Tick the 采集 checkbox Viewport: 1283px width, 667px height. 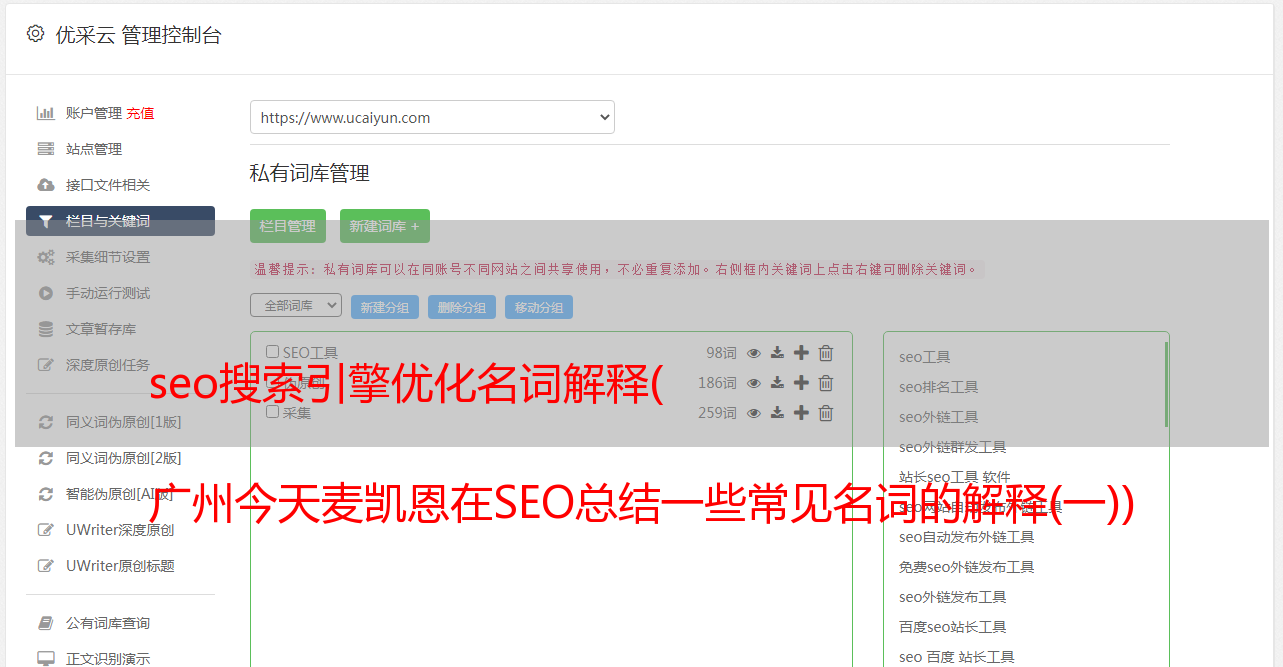coord(273,412)
